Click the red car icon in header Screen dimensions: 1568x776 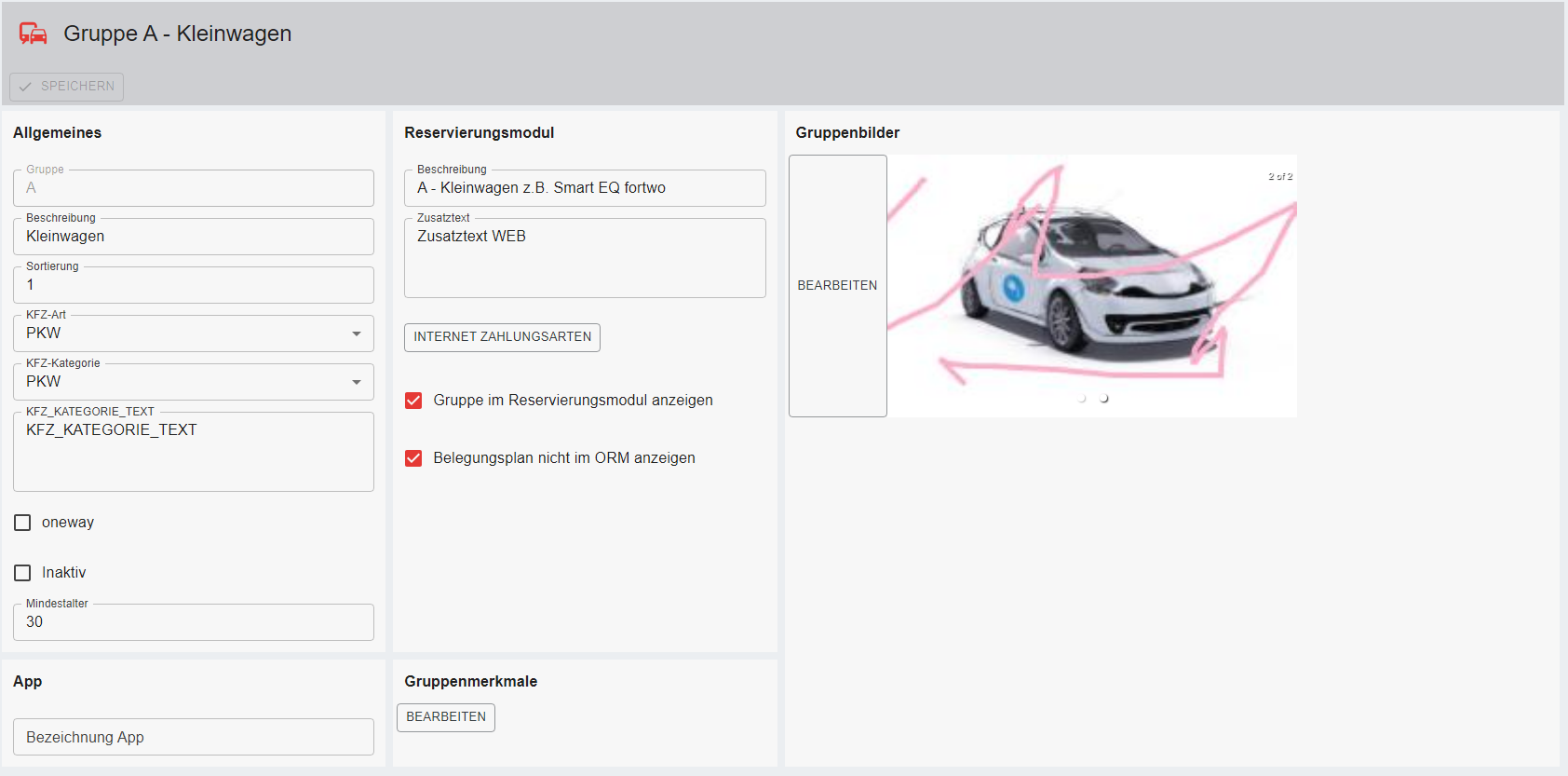[x=34, y=34]
